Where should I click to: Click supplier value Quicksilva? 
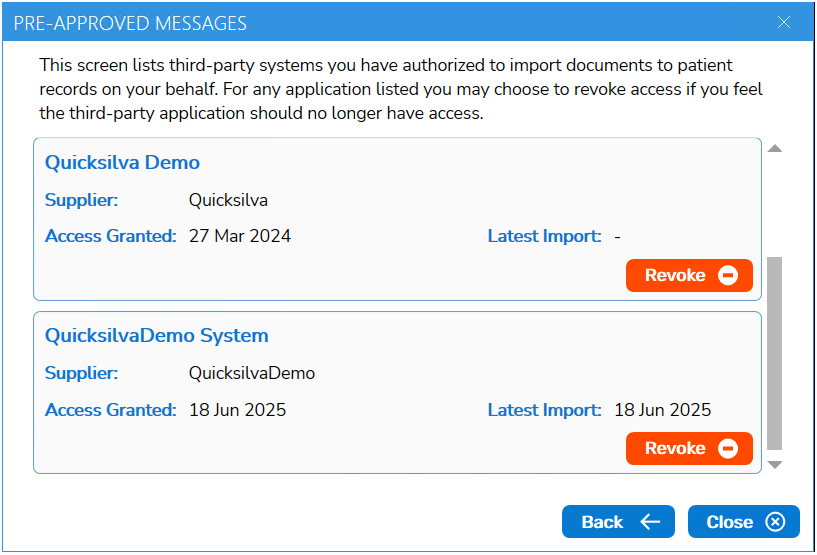coord(228,200)
